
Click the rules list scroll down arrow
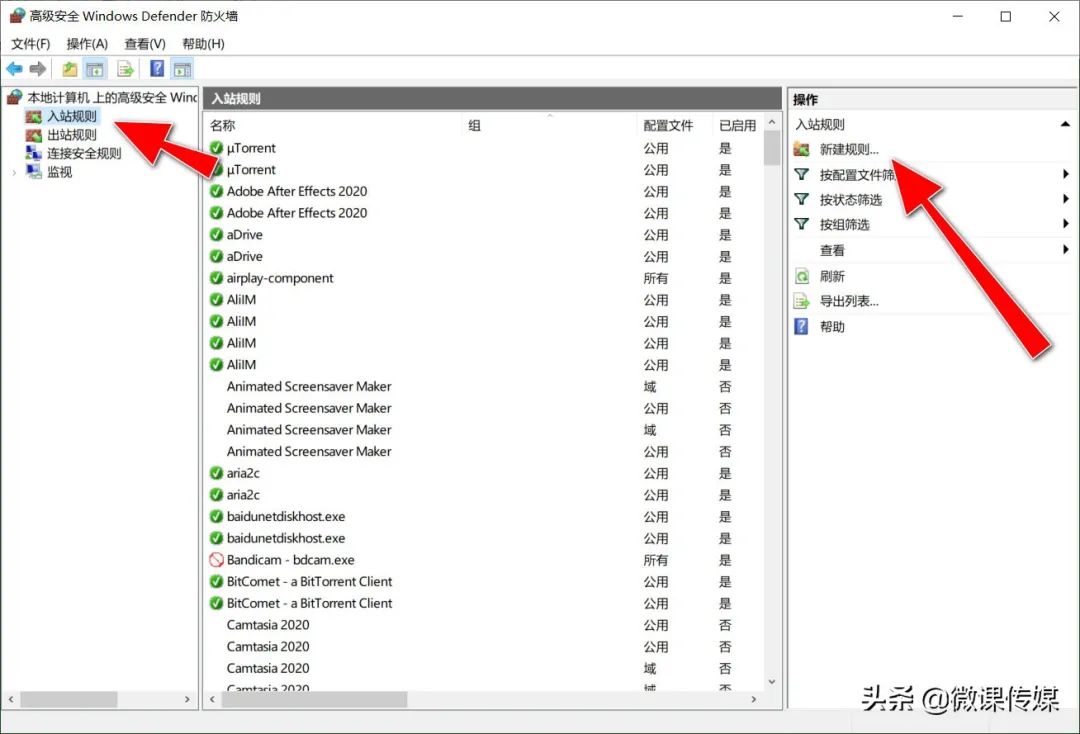tap(771, 682)
